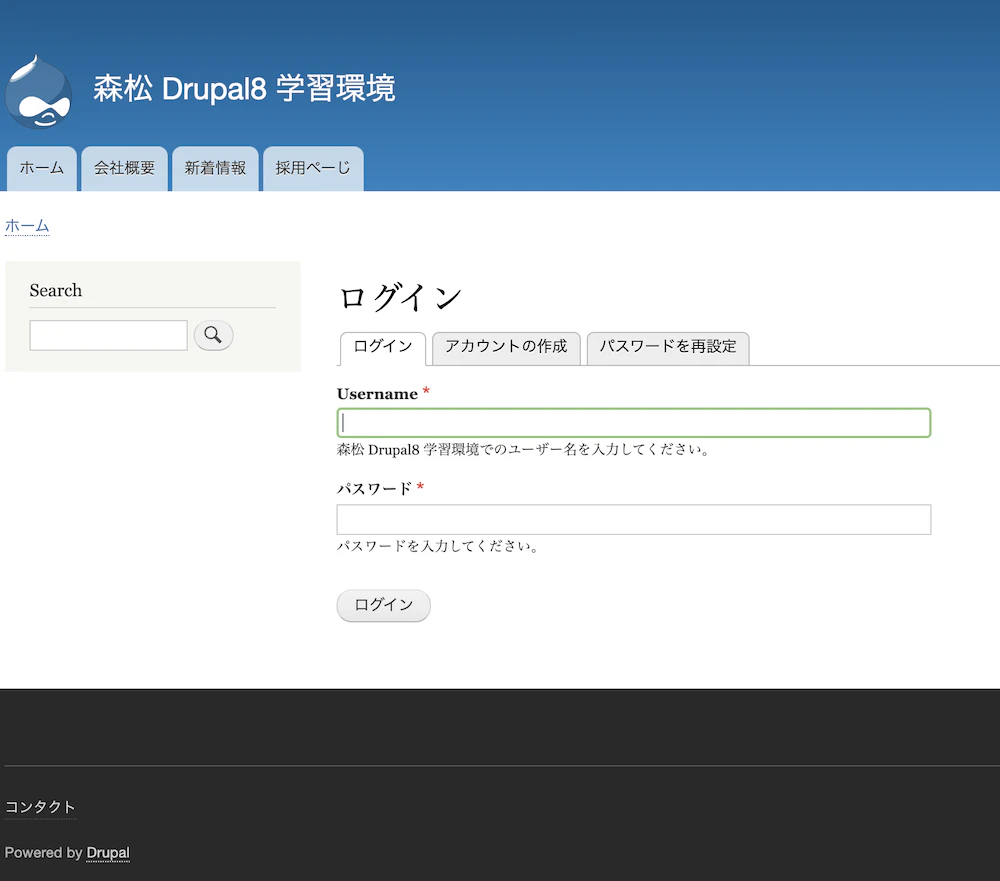Go to the 新着情報 navigation tab
1000x881 pixels.
[x=215, y=168]
